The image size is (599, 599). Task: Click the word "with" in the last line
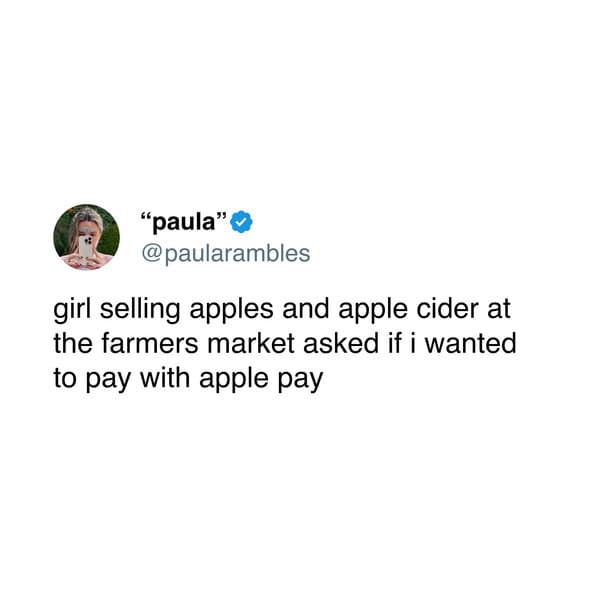point(165,378)
